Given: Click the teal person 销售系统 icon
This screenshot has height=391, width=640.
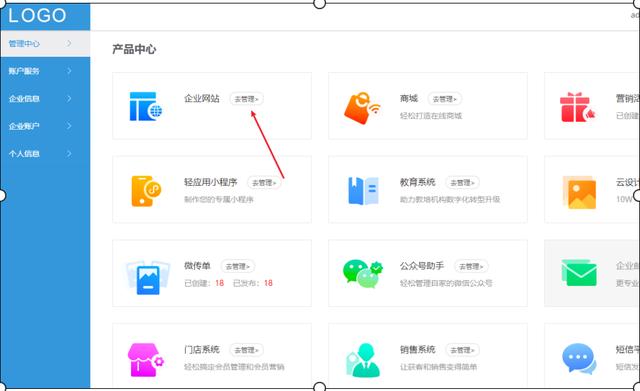Looking at the screenshot, I should coord(363,360).
